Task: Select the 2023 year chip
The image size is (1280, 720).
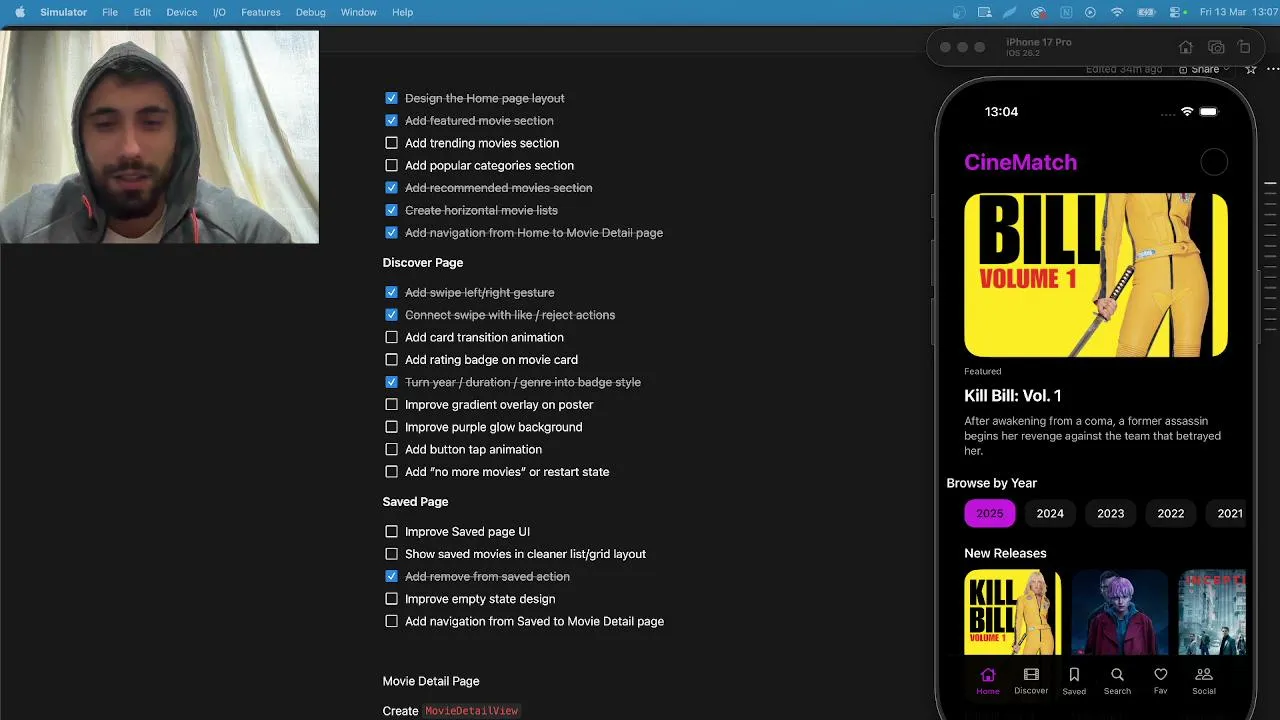Action: 1110,513
